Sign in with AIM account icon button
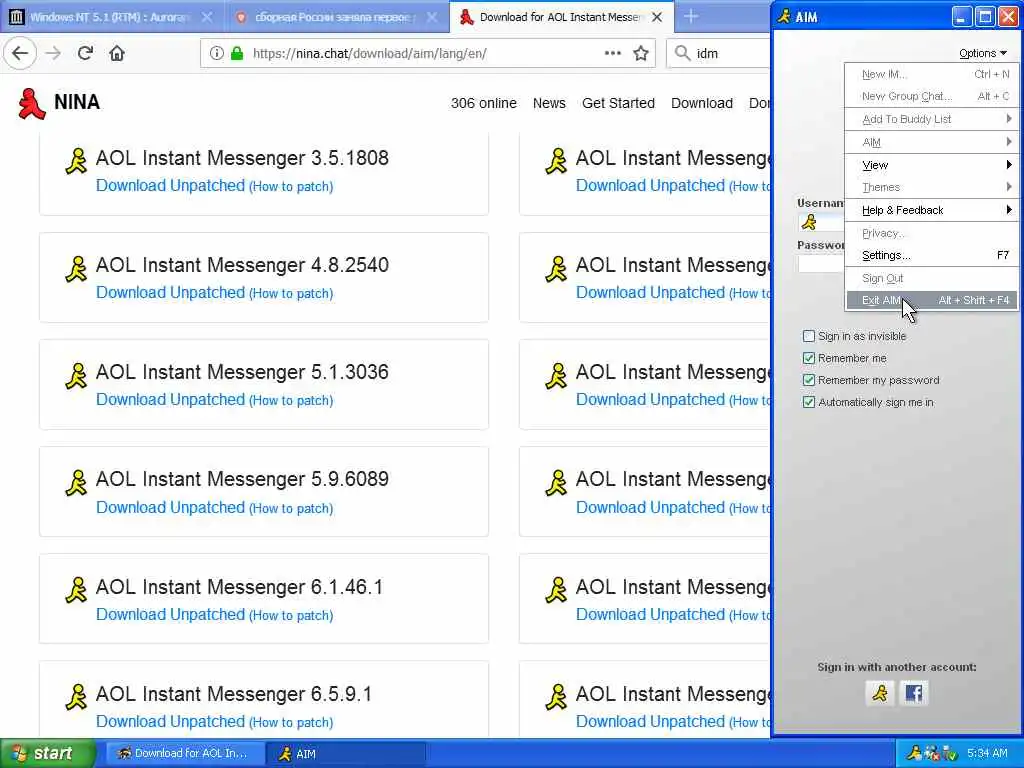 point(880,693)
